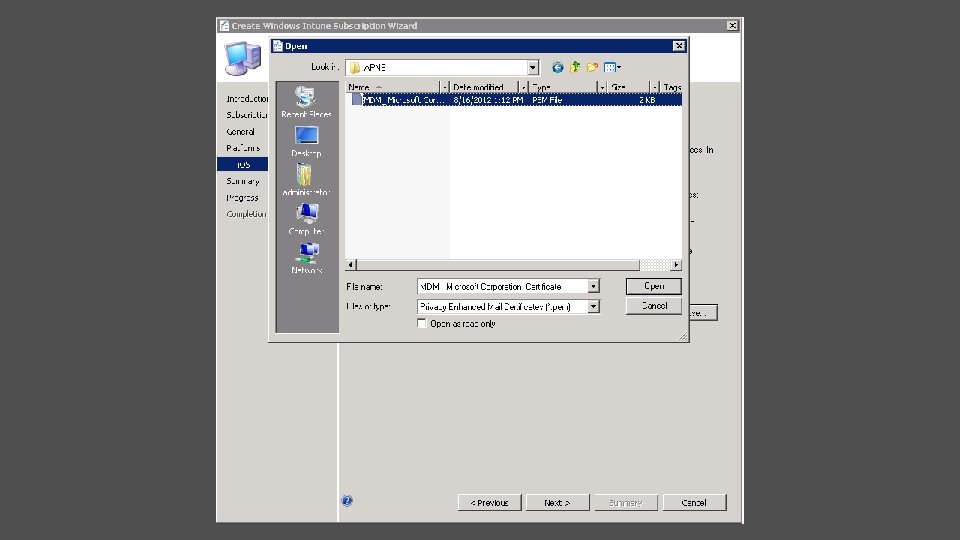Select Progress wizard step

coord(242,198)
